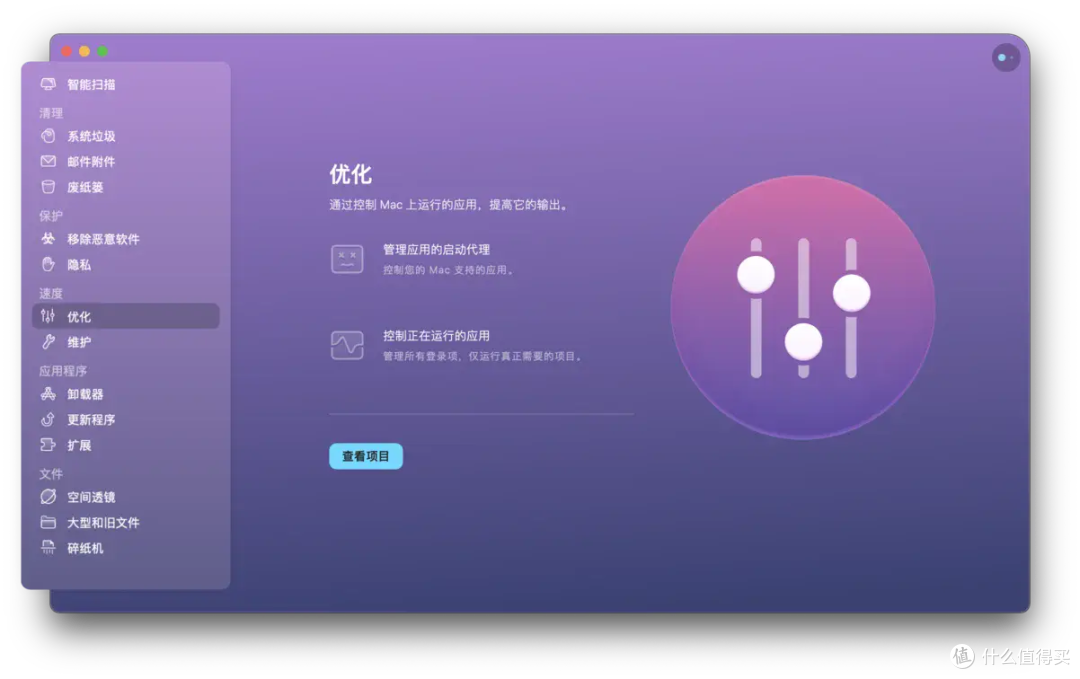Click the 移除恶意软件 biohazard icon
Screen dimensions: 1080x679
pos(48,238)
